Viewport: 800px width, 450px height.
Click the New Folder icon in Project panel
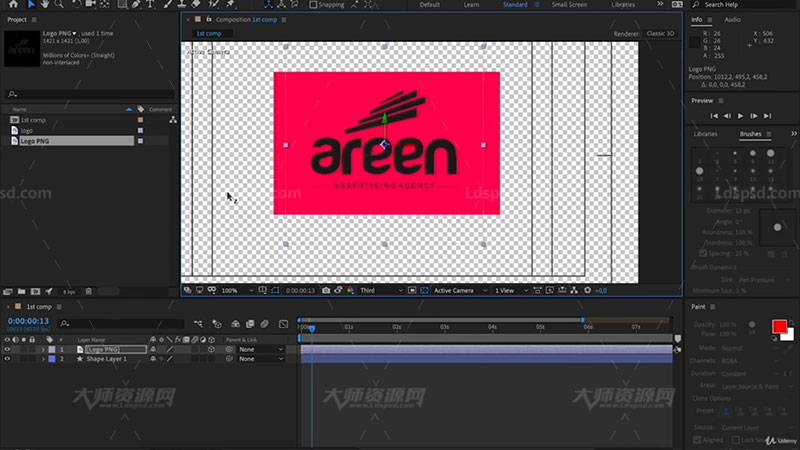click(21, 291)
